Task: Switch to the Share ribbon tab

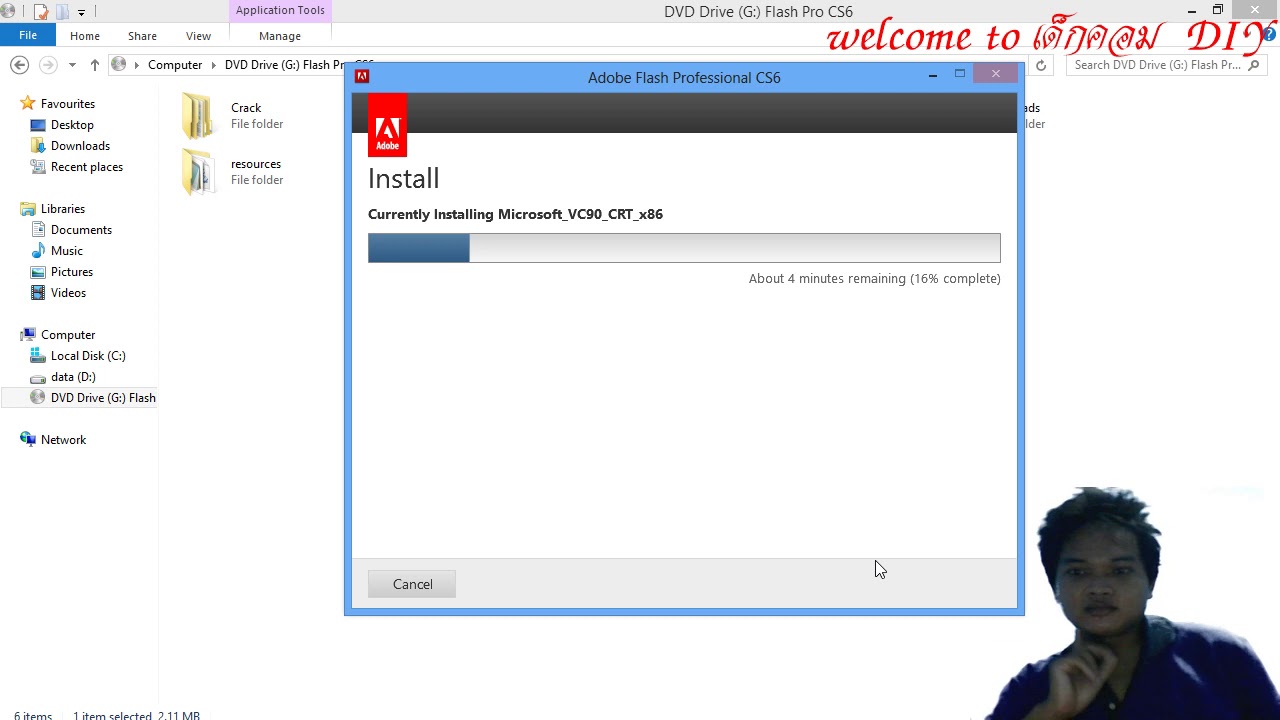Action: [142, 36]
